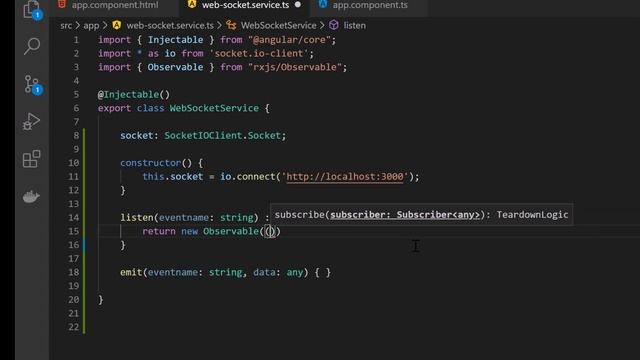Click the listen method name on line 14

click(137, 218)
